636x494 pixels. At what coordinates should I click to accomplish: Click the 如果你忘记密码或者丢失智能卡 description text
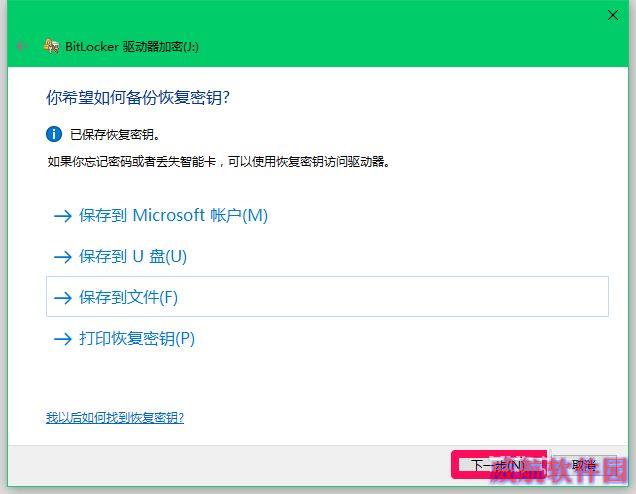tap(218, 162)
